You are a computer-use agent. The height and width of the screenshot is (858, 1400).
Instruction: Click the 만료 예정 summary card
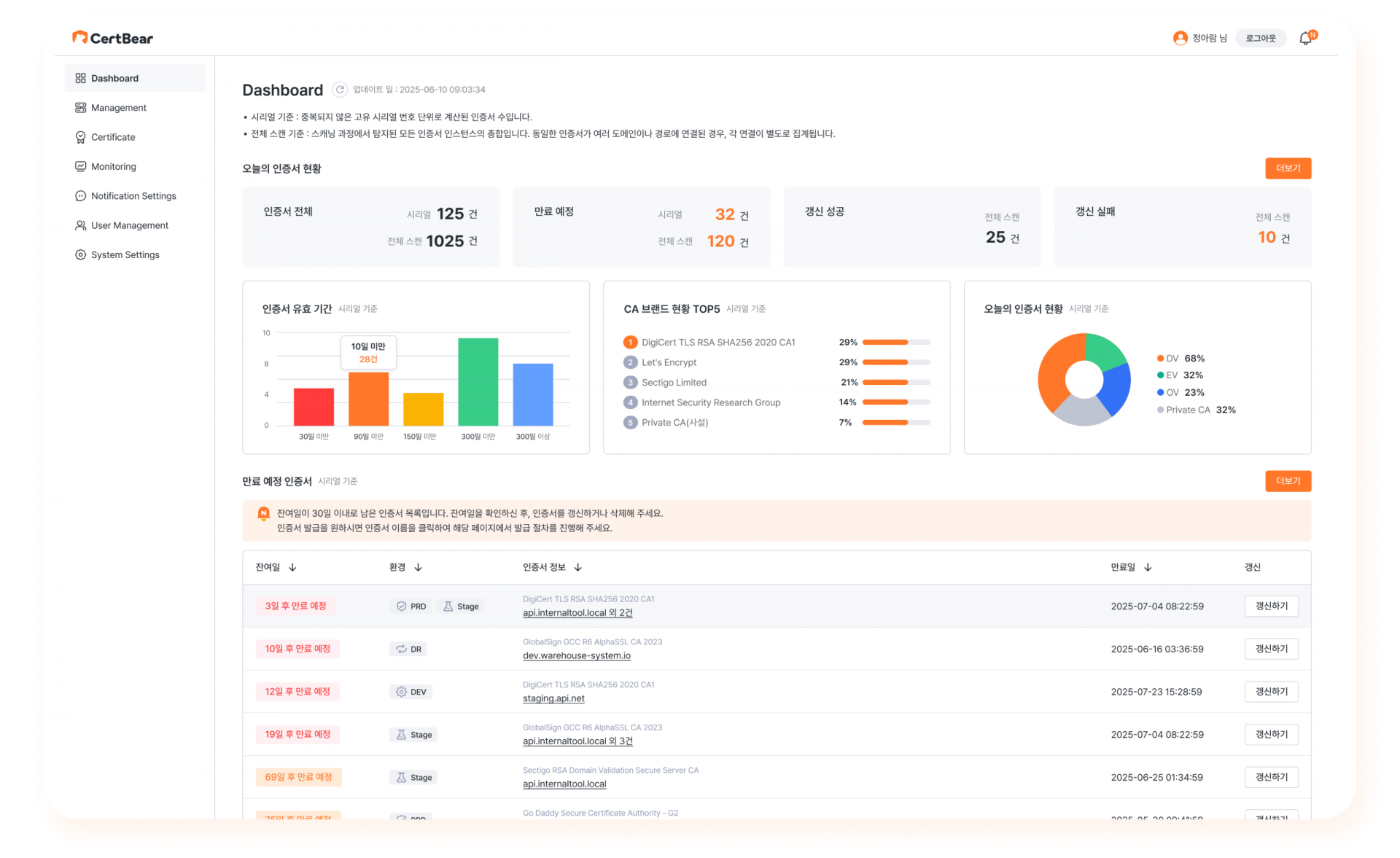point(641,227)
